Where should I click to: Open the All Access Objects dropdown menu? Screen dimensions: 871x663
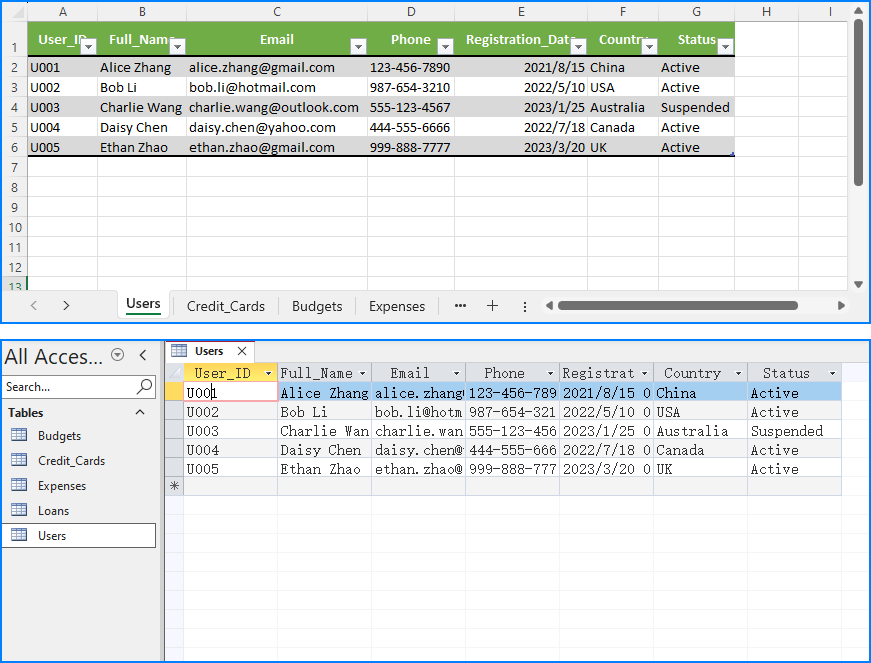[118, 356]
